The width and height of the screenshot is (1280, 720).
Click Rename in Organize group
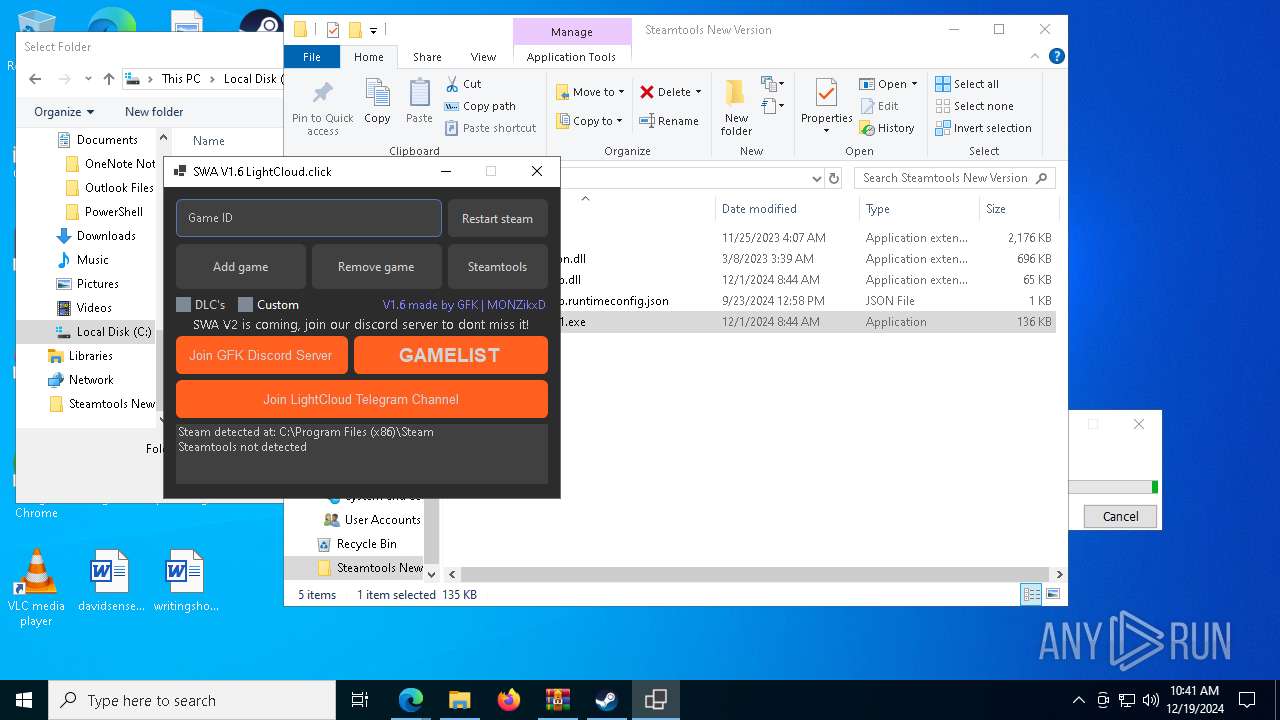pos(669,121)
